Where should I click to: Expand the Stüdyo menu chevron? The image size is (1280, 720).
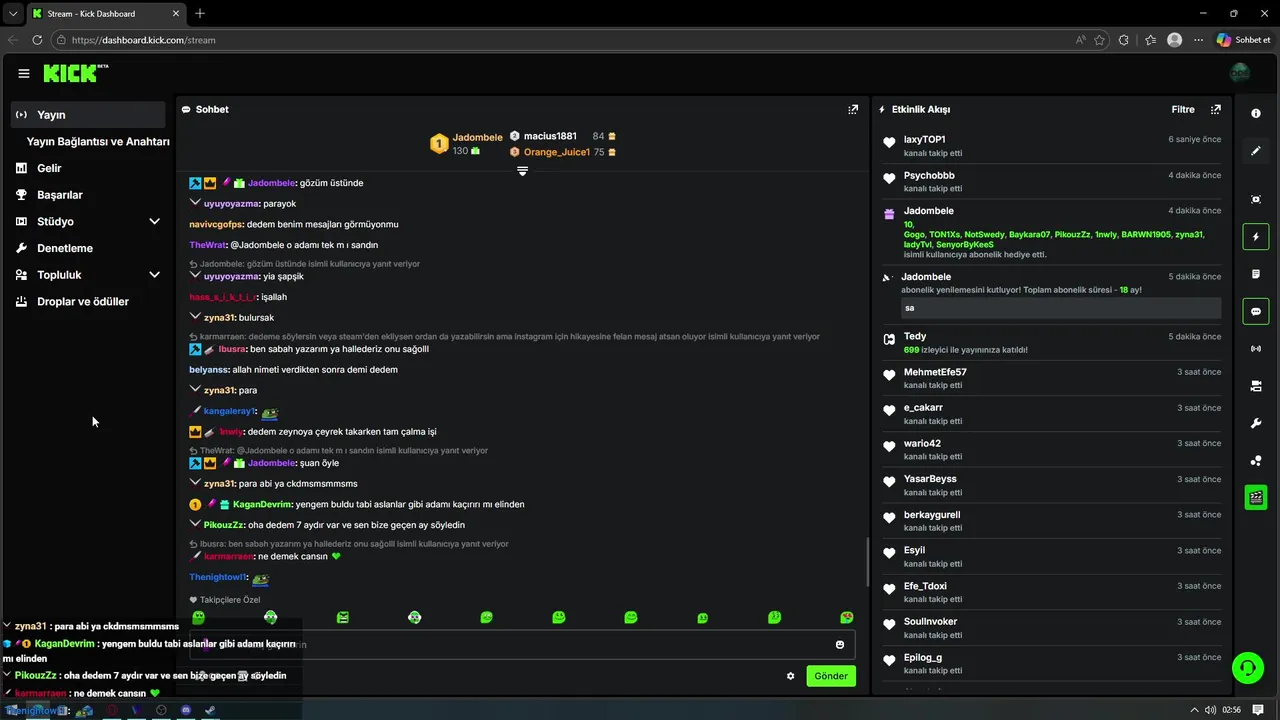[x=155, y=221]
